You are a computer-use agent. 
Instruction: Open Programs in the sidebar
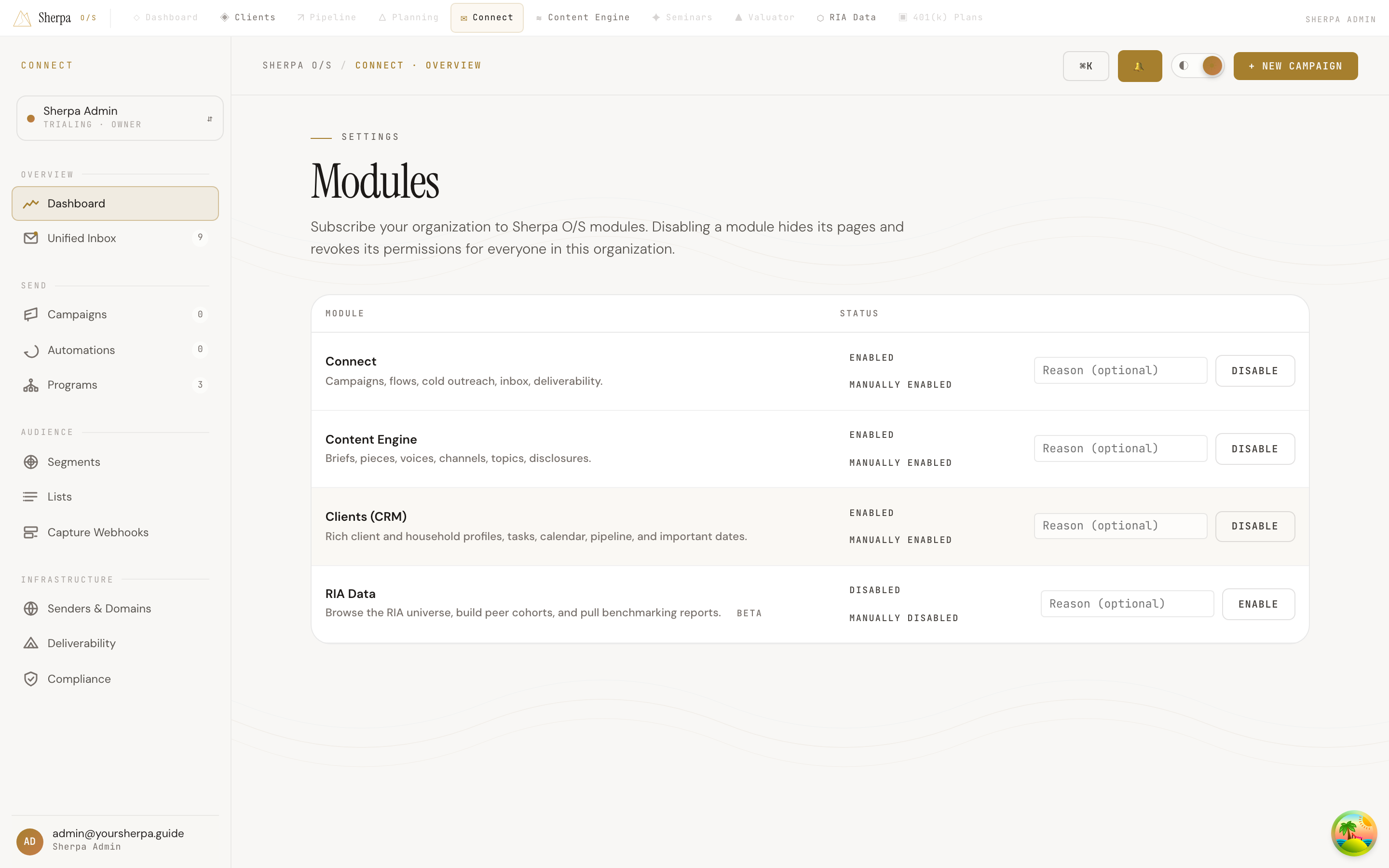(115, 385)
